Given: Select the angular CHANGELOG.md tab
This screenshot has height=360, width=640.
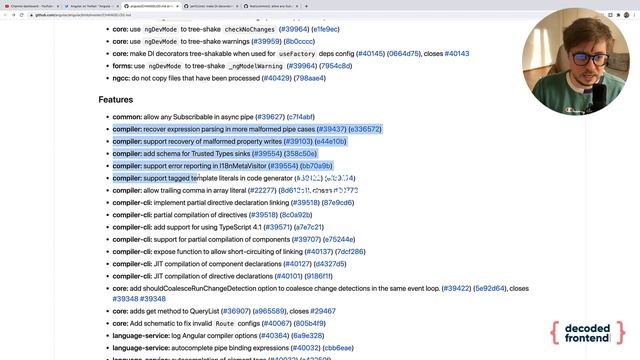Looking at the screenshot, I should (x=150, y=6).
